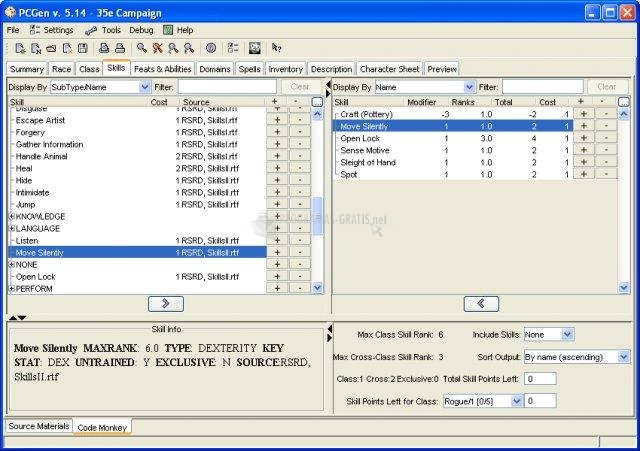Screen dimensions: 640x451
Task: Click the left arrow remove-skill button
Action: point(481,304)
